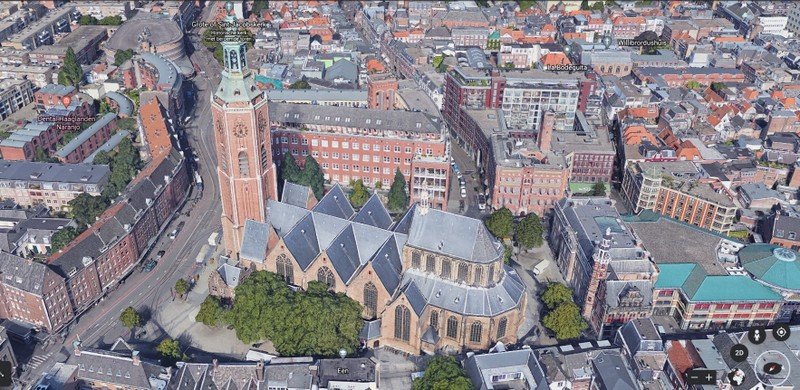This screenshot has height=390, width=800.
Task: Click the Willibrordushuis church pin icon
Action: click(607, 41)
